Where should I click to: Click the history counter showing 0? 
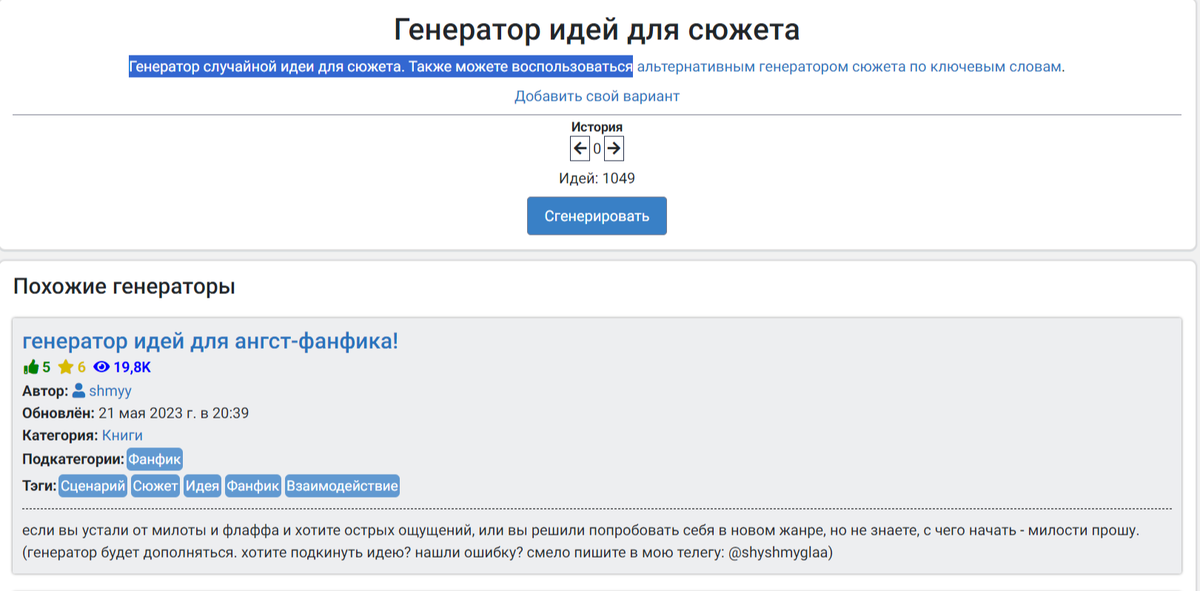pyautogui.click(x=597, y=148)
